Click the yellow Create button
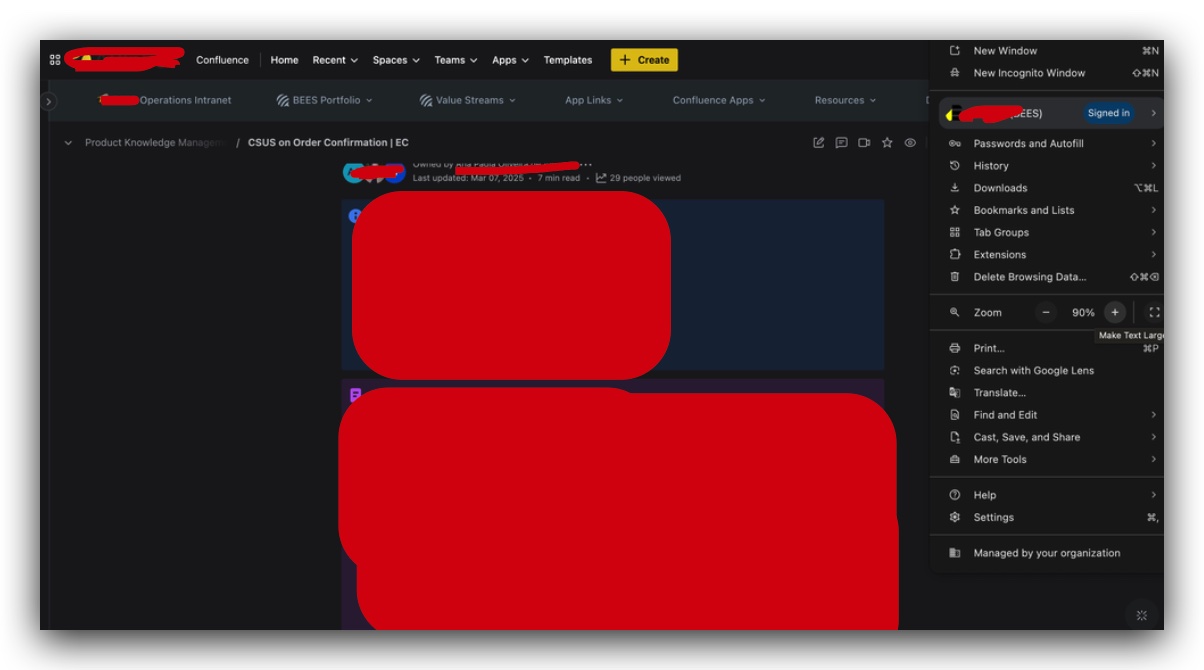The width and height of the screenshot is (1204, 670). pos(644,60)
